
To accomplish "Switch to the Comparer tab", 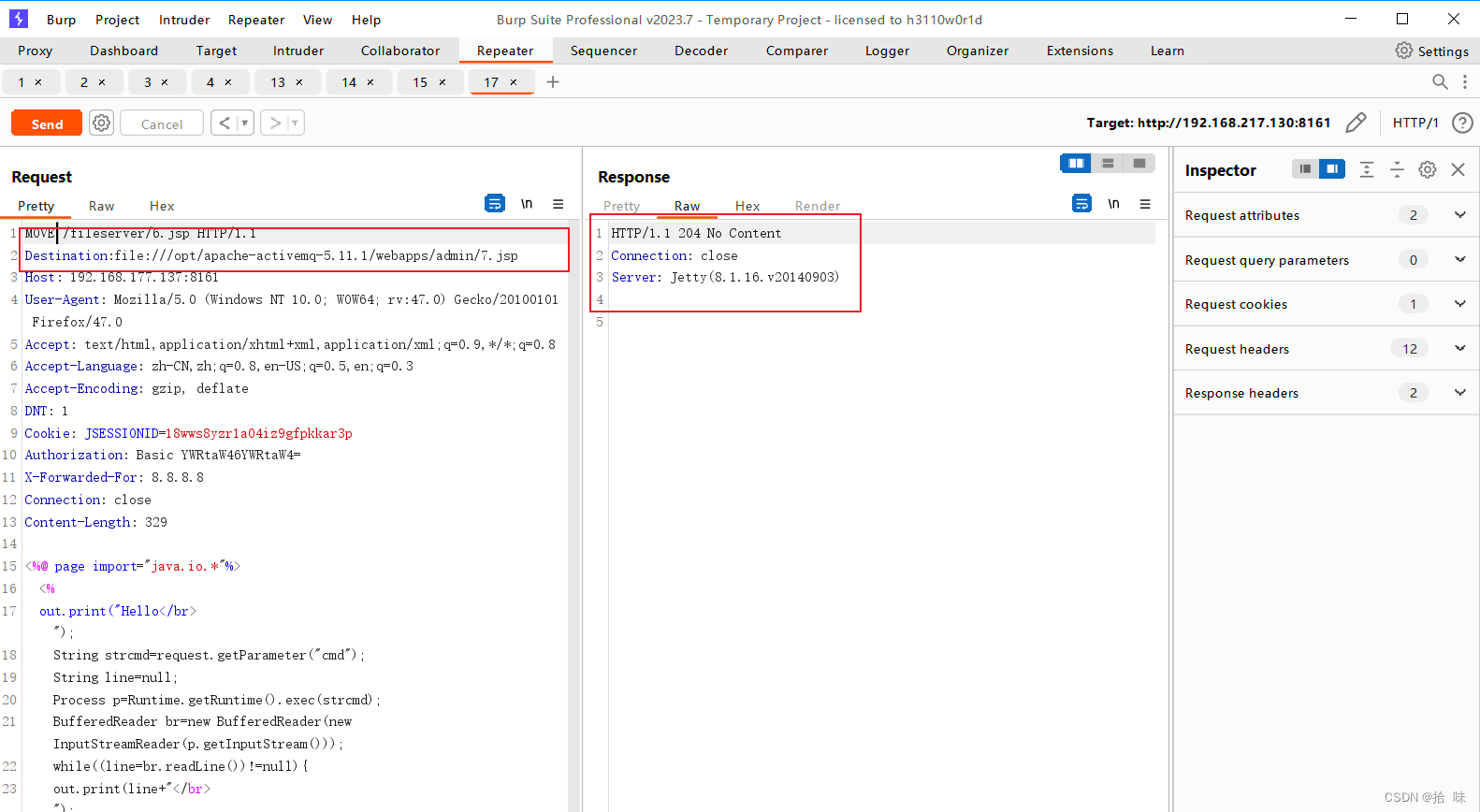I will tap(796, 51).
